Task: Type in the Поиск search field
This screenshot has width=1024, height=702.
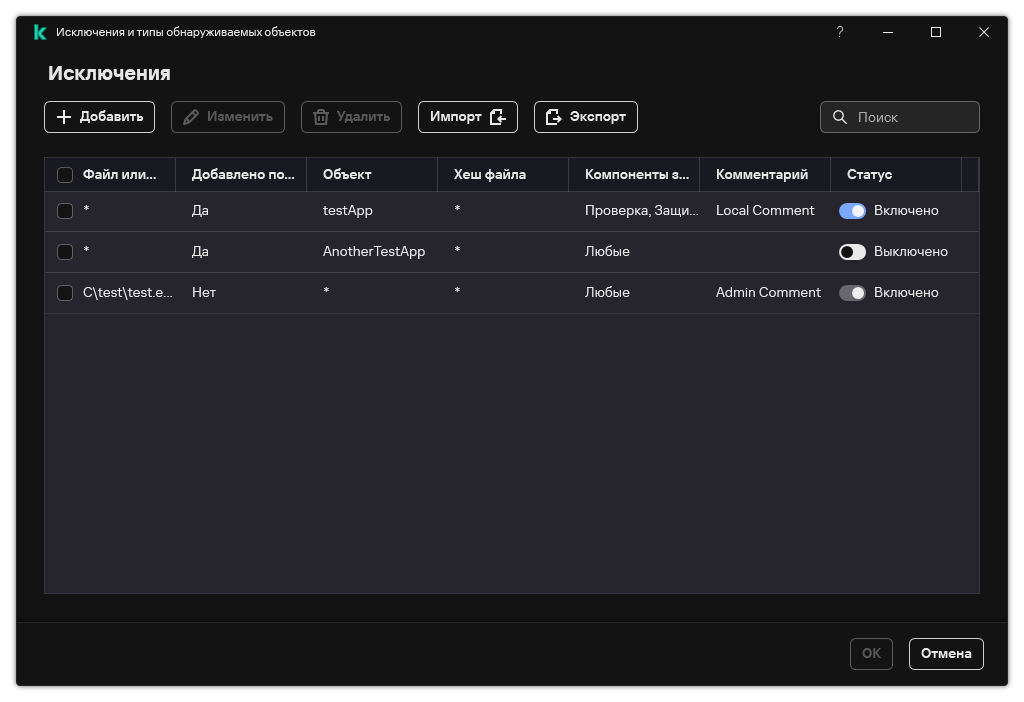Action: point(913,117)
